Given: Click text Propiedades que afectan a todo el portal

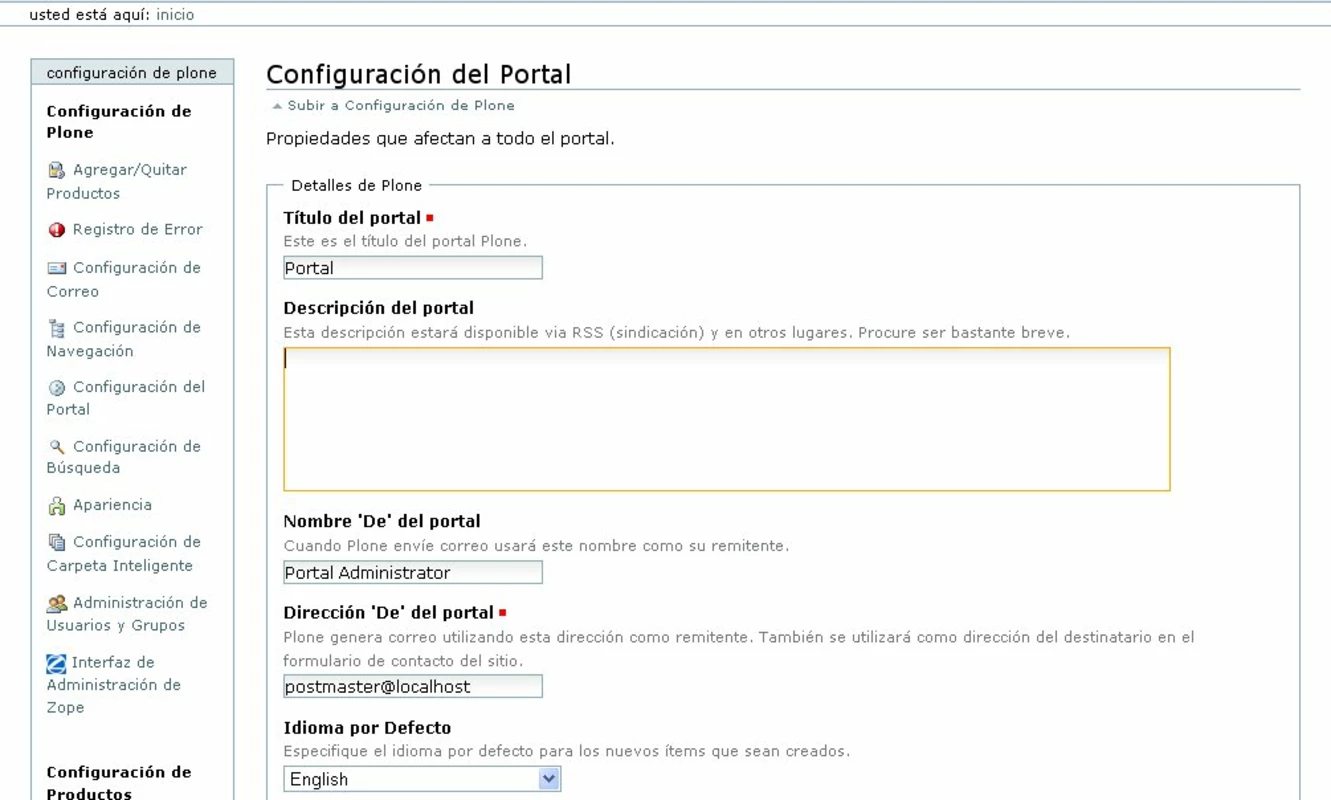Looking at the screenshot, I should pyautogui.click(x=440, y=139).
